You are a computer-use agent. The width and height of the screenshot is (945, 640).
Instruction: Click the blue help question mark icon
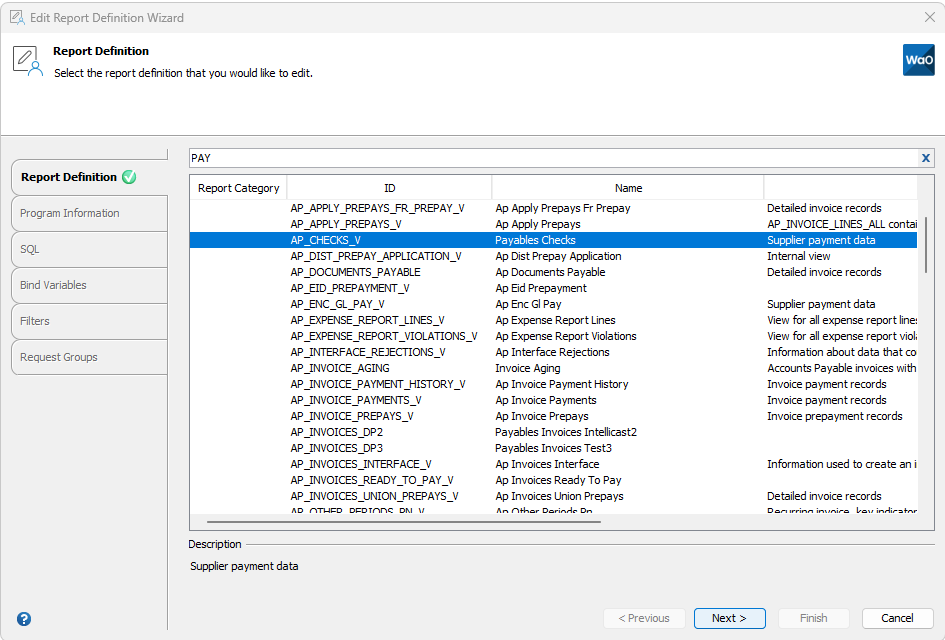pos(24,619)
